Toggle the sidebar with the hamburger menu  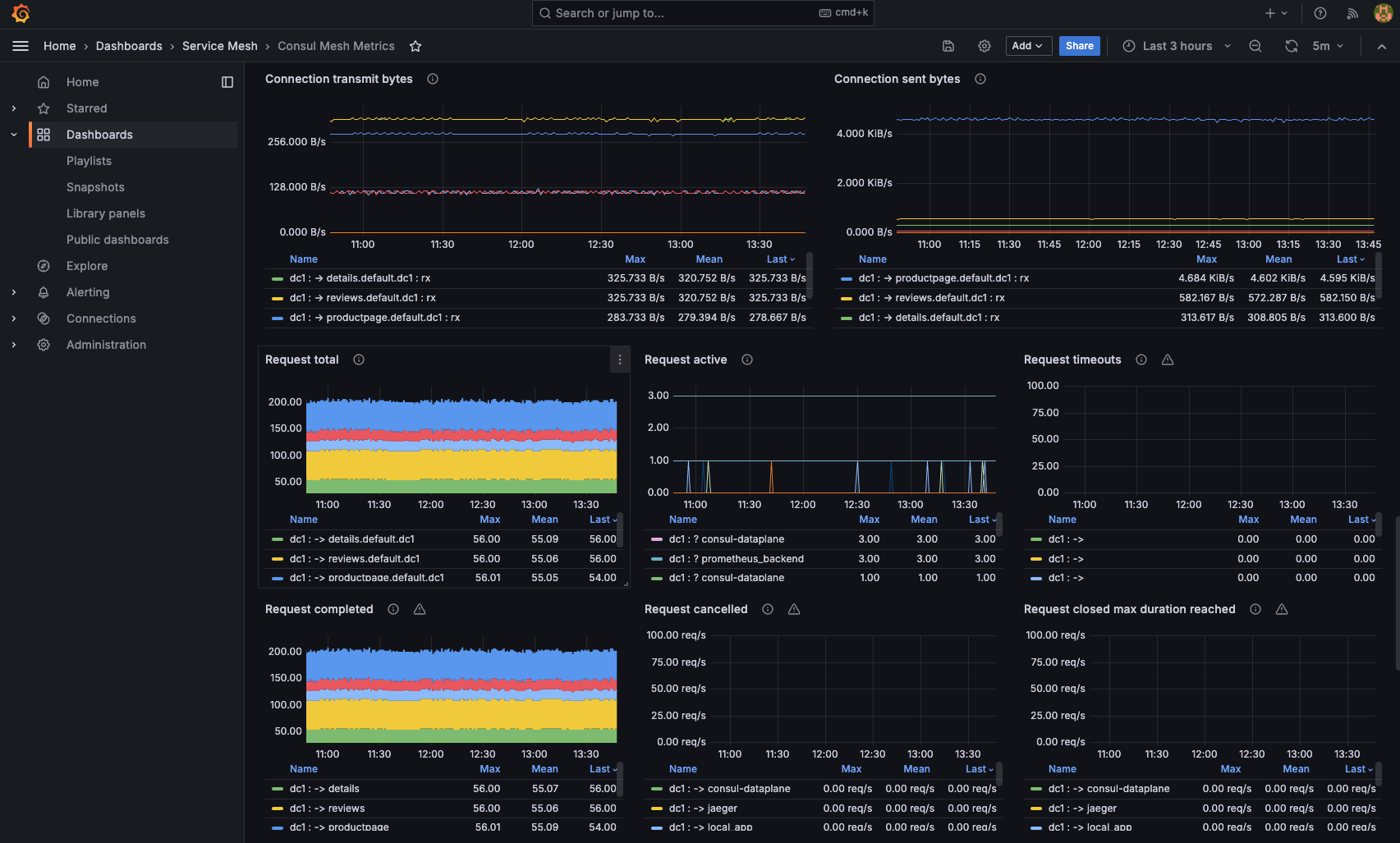click(x=21, y=46)
